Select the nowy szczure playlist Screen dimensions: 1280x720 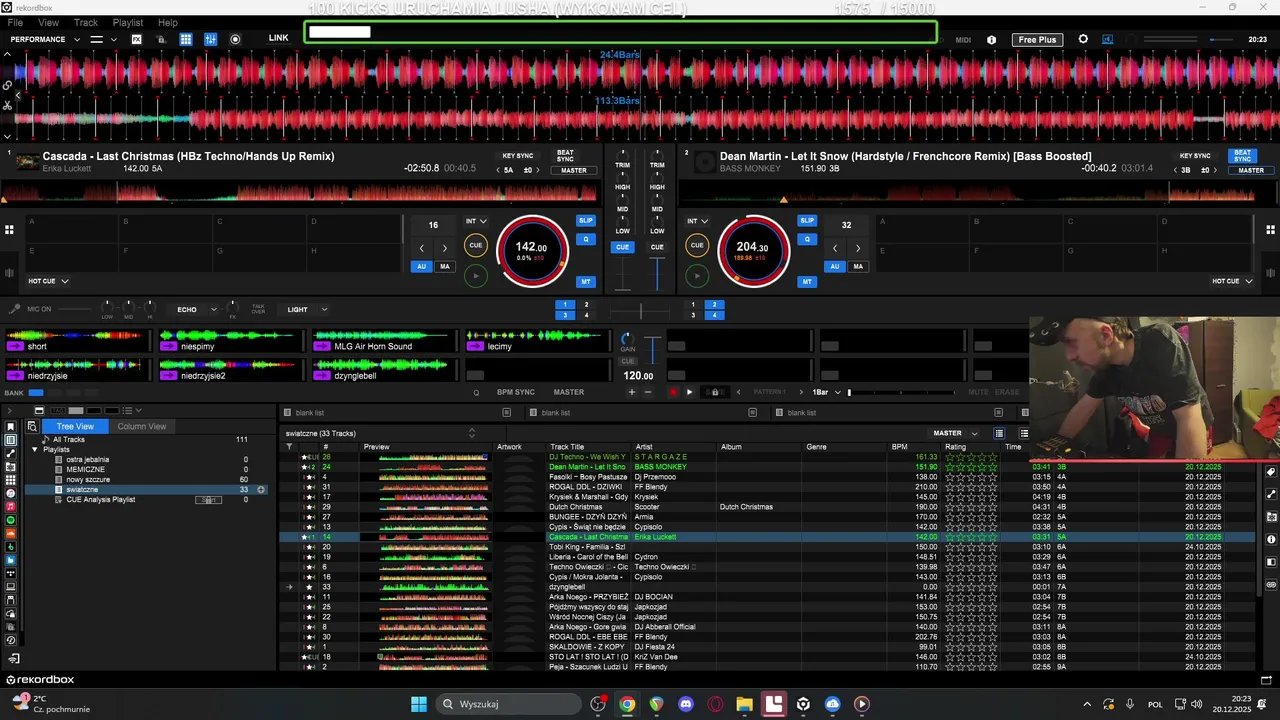pos(88,480)
